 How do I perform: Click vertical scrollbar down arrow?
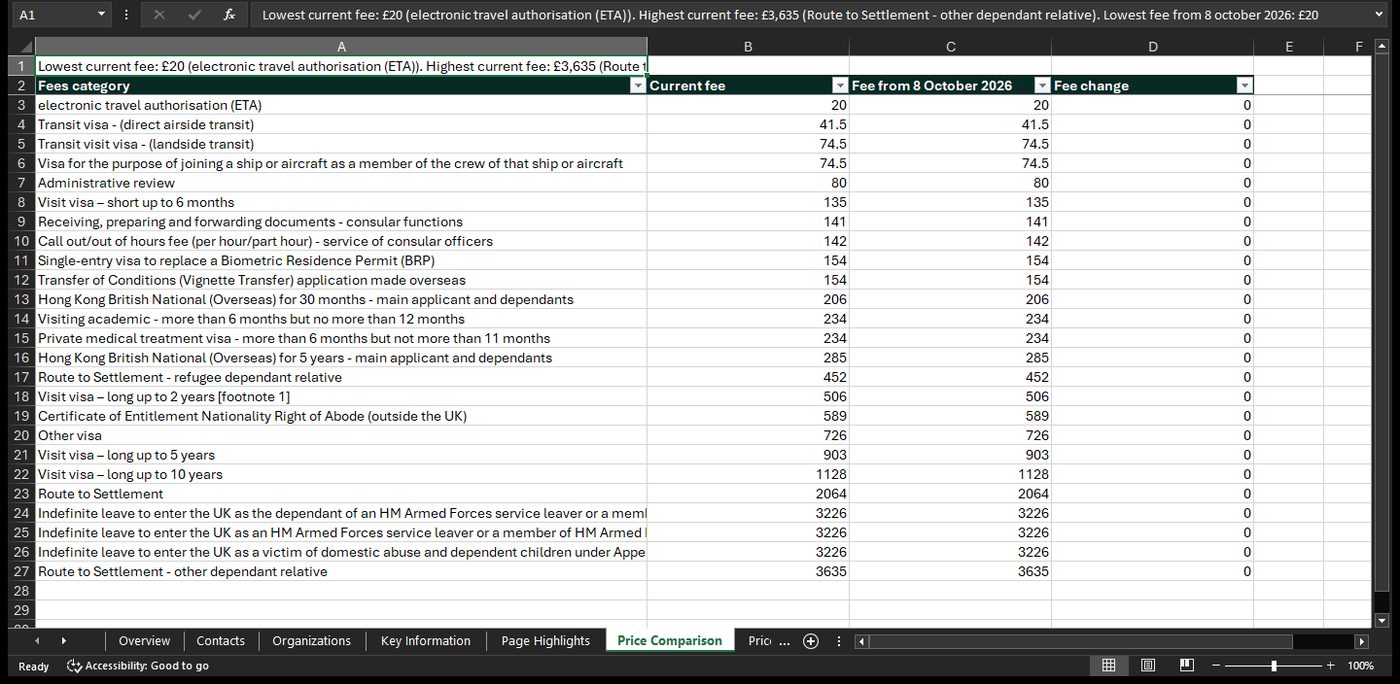coord(1382,620)
